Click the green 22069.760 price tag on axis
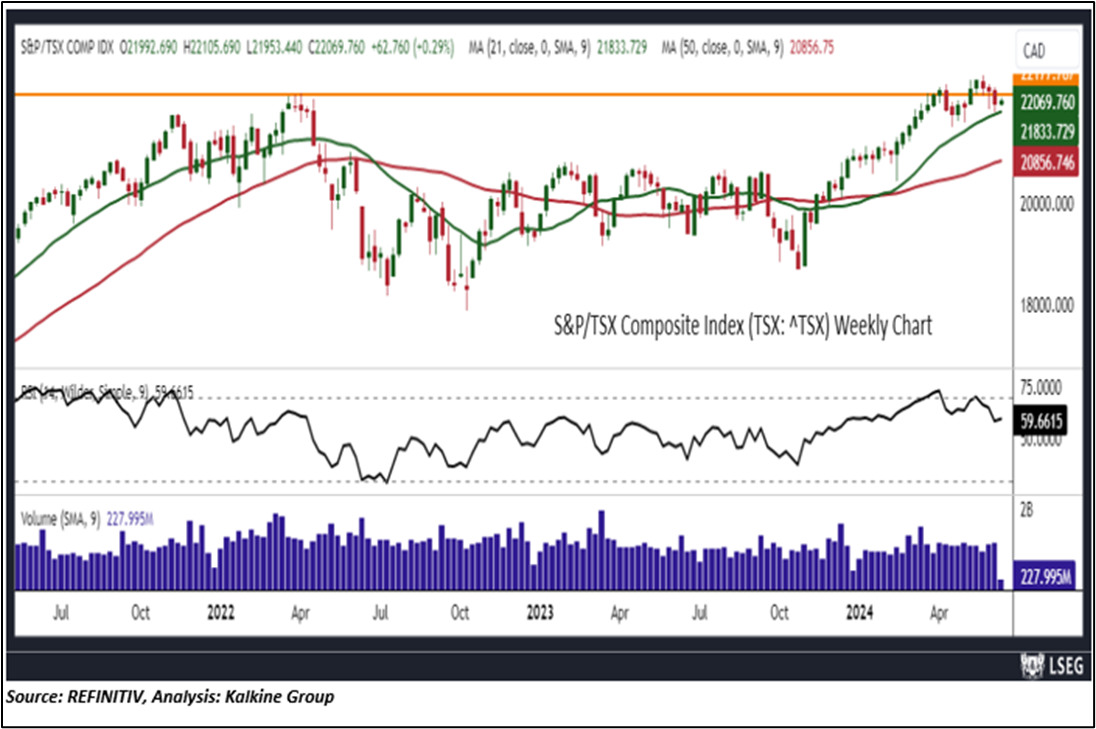Viewport: 1096px width, 729px height. click(x=1046, y=103)
